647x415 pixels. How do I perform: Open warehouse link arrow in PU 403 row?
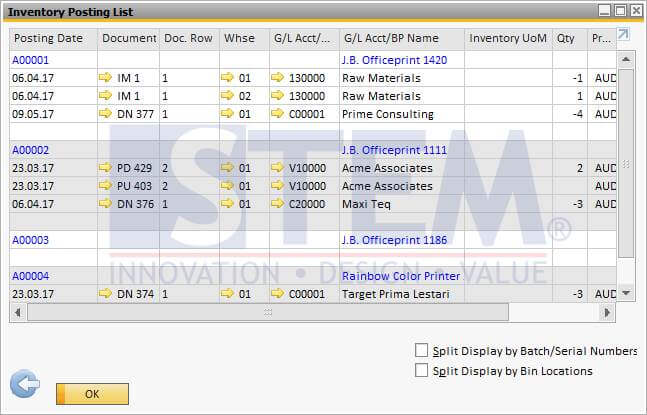227,186
